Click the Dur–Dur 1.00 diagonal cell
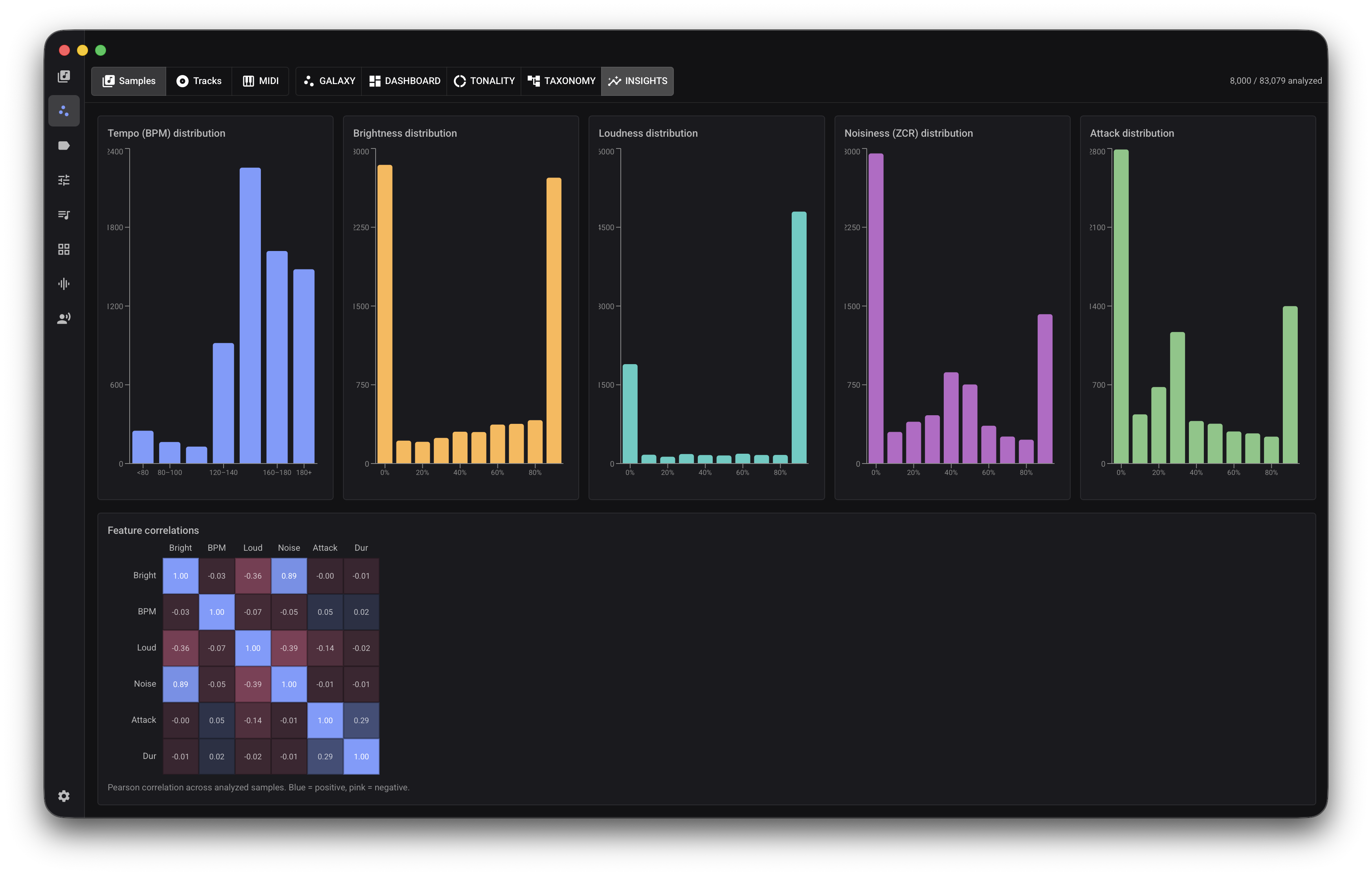This screenshot has height=876, width=1372. pyautogui.click(x=361, y=757)
